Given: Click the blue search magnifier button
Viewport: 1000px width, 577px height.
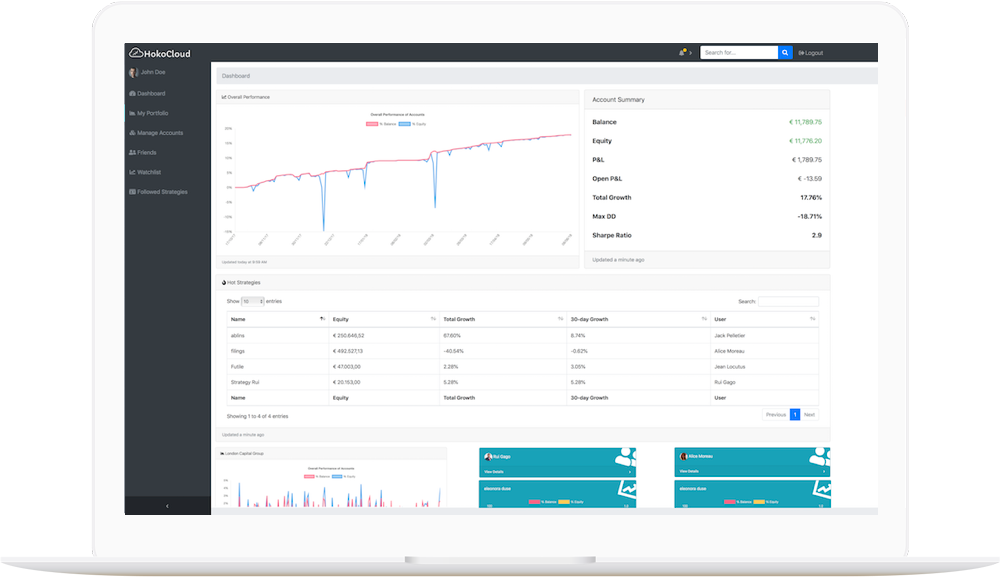Looking at the screenshot, I should pos(786,53).
